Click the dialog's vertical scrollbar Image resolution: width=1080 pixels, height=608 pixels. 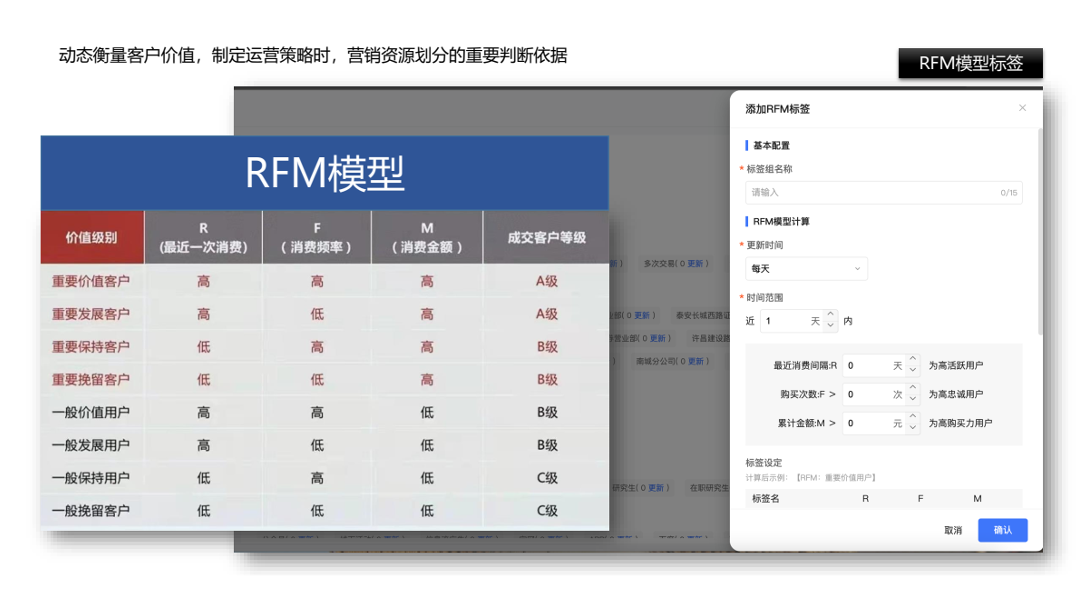click(1039, 230)
